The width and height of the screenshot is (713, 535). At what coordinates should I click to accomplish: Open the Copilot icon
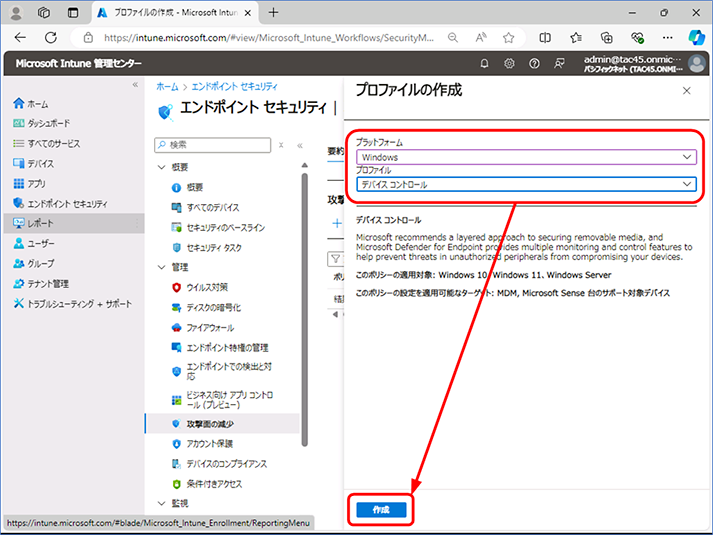coord(696,37)
